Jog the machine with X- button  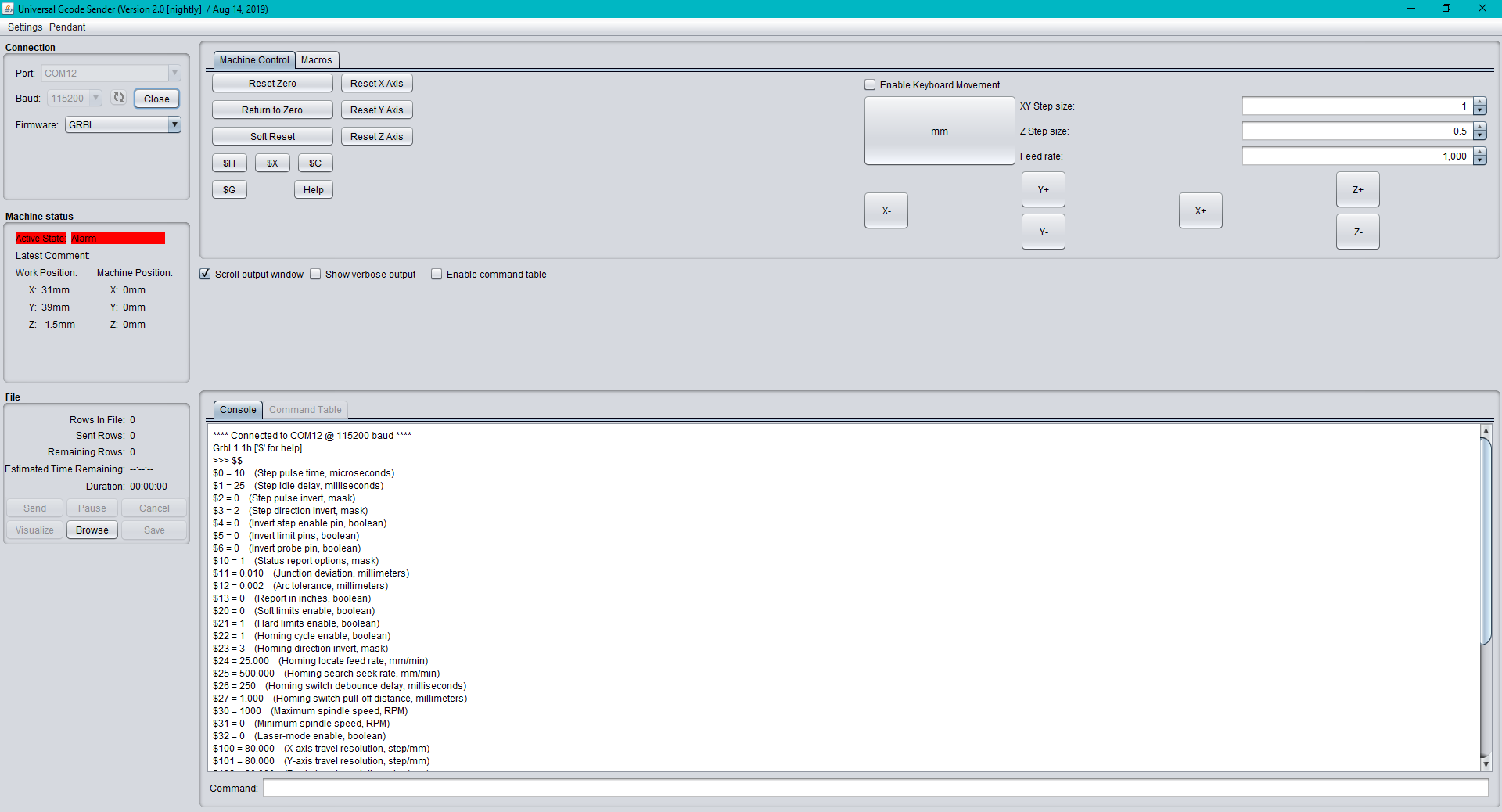[886, 211]
